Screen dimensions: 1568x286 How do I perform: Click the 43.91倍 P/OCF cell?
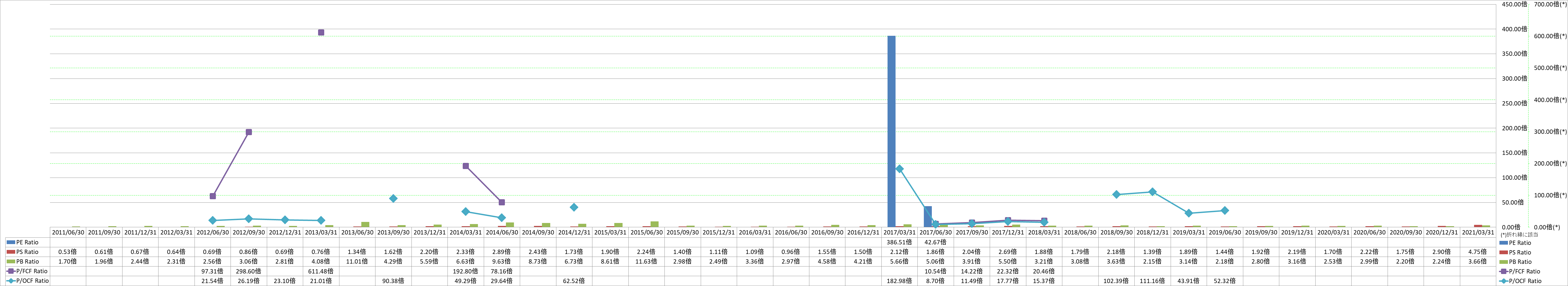[1189, 281]
